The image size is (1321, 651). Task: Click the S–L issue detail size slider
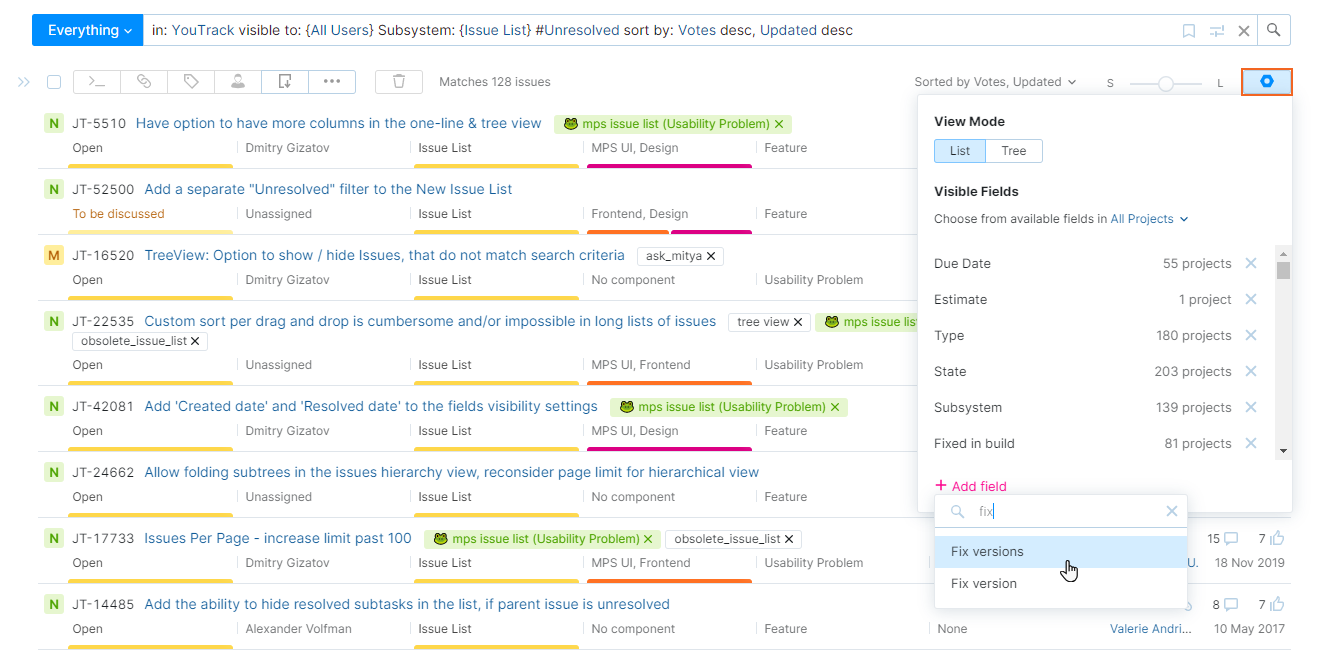[1165, 83]
